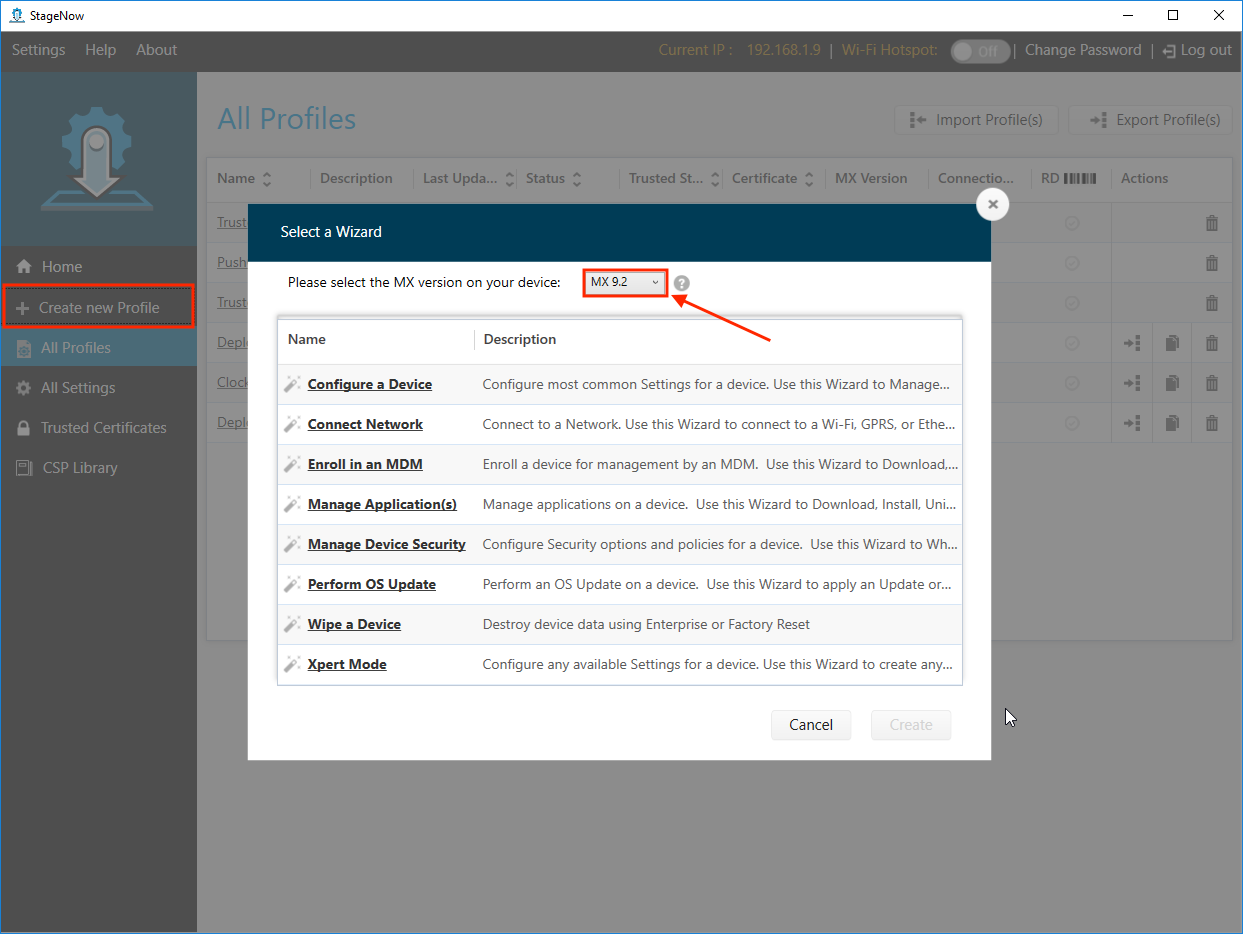The image size is (1243, 934).
Task: Select the Configure a Device wizard
Action: [x=369, y=384]
